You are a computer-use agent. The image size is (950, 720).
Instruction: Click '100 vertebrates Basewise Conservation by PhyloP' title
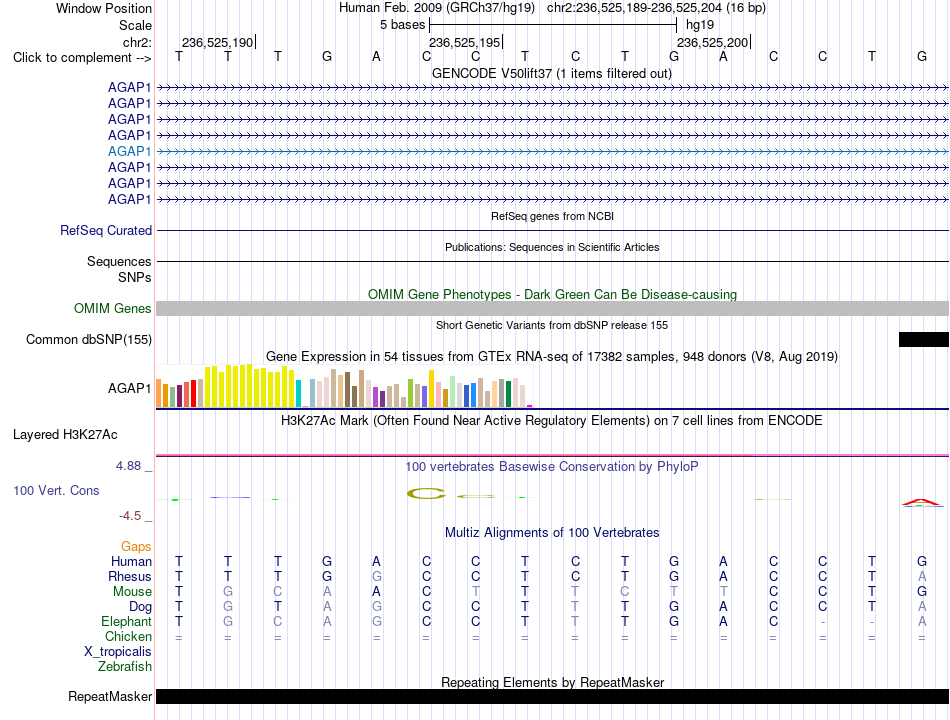pyautogui.click(x=552, y=467)
